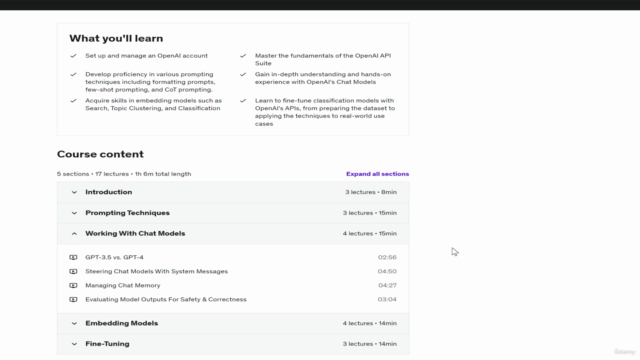Click checkmark beside Acquire skills in embedding
640x360 pixels.
(73, 100)
